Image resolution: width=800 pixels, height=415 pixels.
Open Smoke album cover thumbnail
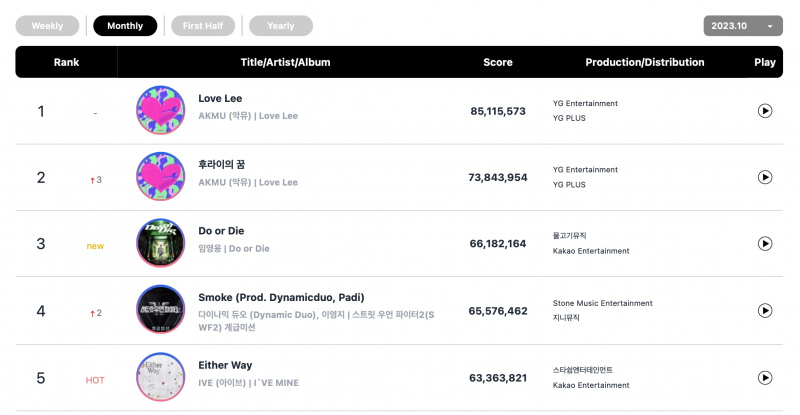(160, 309)
